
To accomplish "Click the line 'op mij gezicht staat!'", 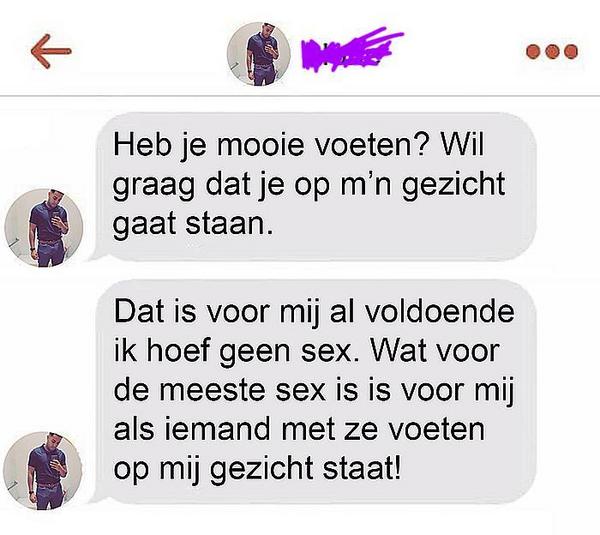I will [258, 470].
